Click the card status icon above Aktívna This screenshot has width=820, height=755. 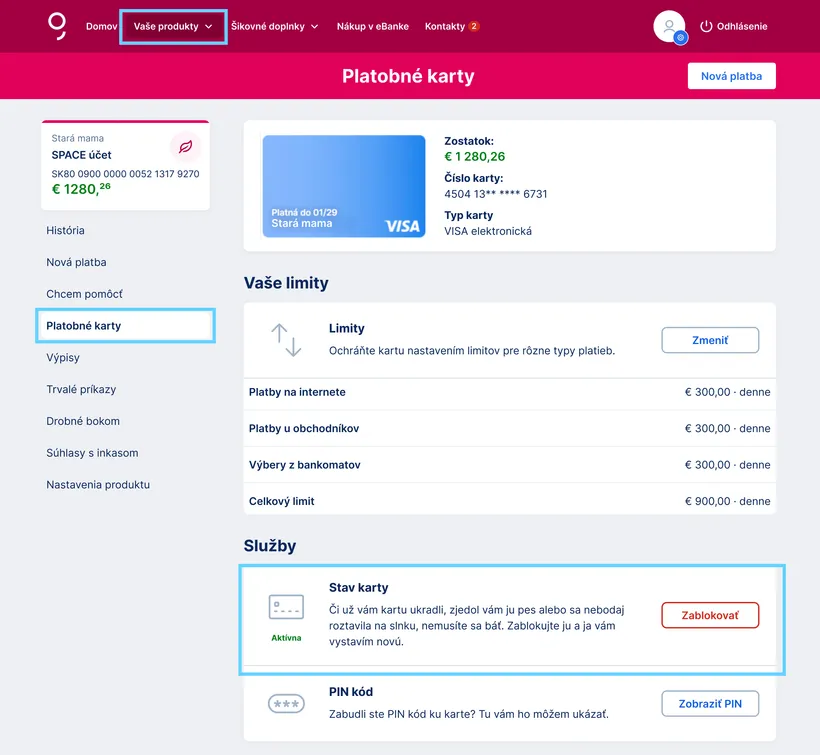click(x=286, y=607)
